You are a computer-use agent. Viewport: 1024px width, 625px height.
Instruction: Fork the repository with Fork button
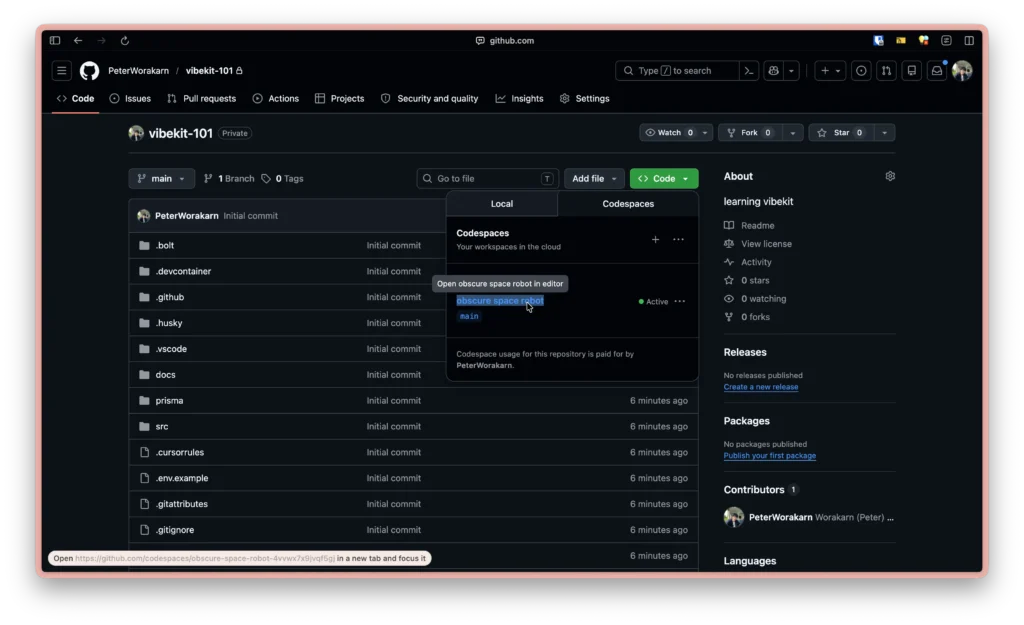coord(750,133)
